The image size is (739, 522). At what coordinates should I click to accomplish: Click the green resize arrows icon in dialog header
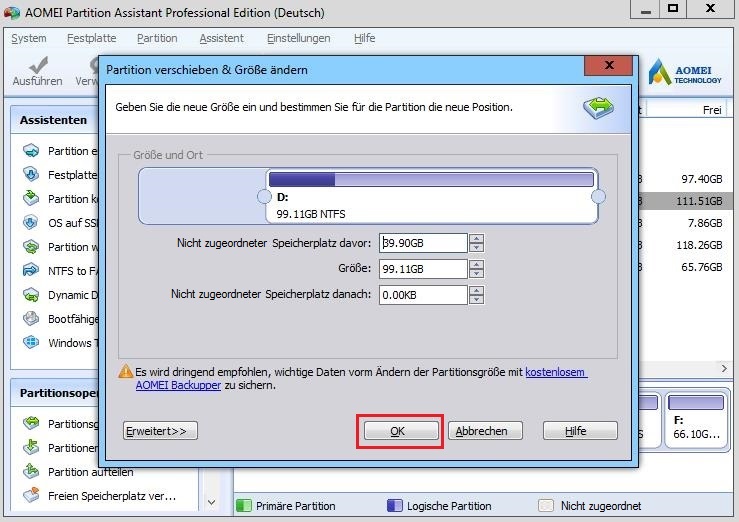point(598,108)
